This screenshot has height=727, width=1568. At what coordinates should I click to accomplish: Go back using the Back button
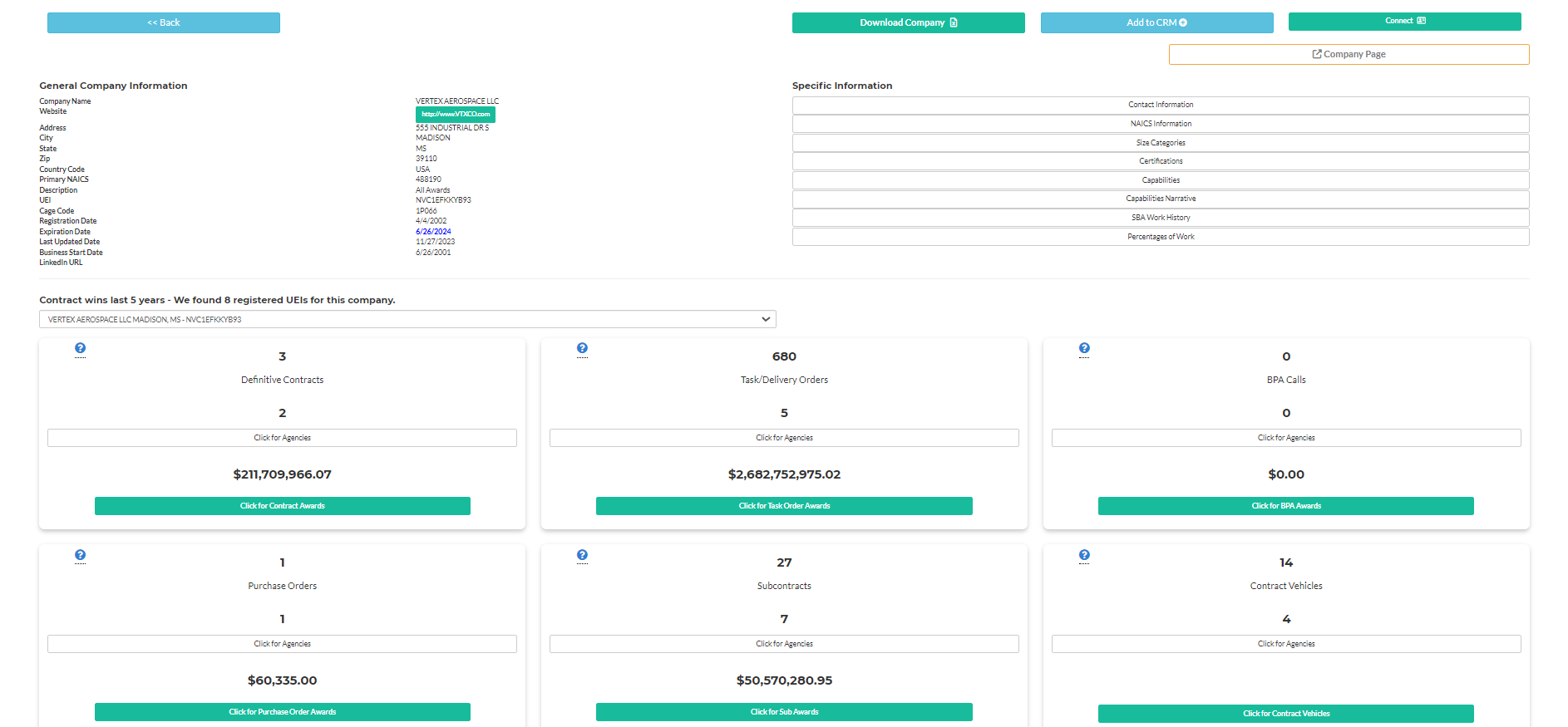pyautogui.click(x=164, y=22)
